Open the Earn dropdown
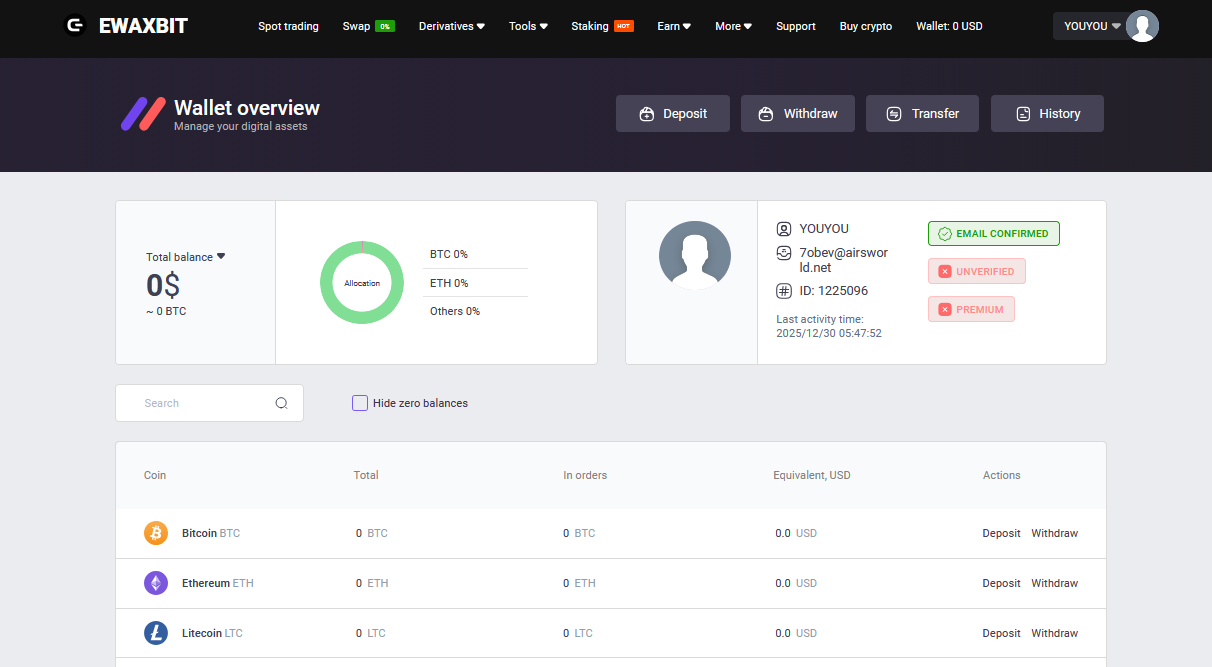1212x667 pixels. [674, 26]
